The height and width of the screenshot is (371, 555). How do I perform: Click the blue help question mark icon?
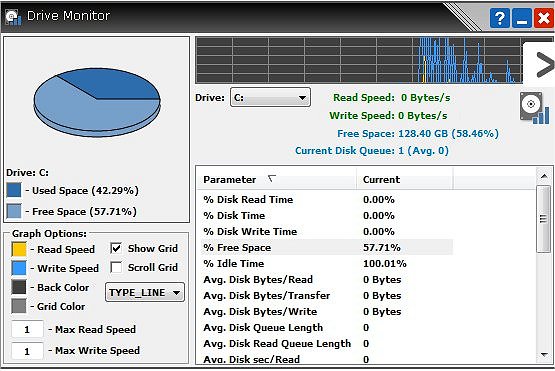point(500,18)
